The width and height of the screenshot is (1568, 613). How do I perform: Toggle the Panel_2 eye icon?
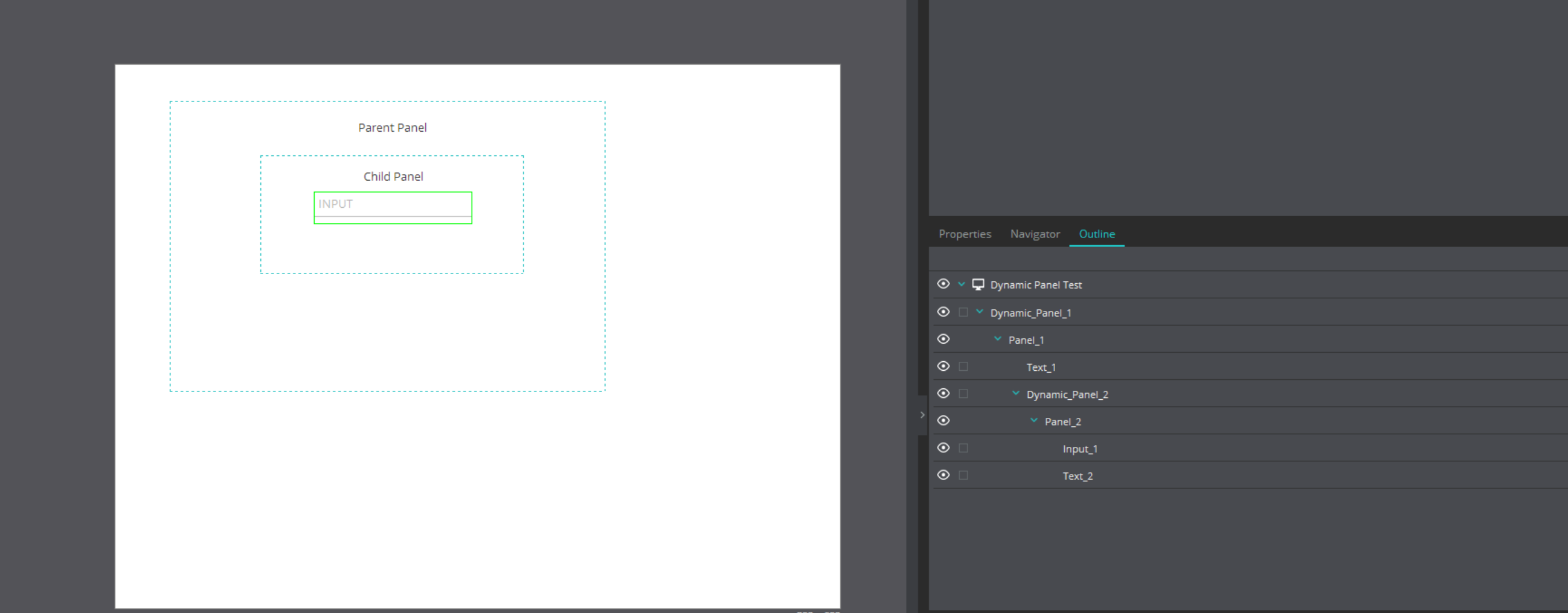[x=943, y=420]
